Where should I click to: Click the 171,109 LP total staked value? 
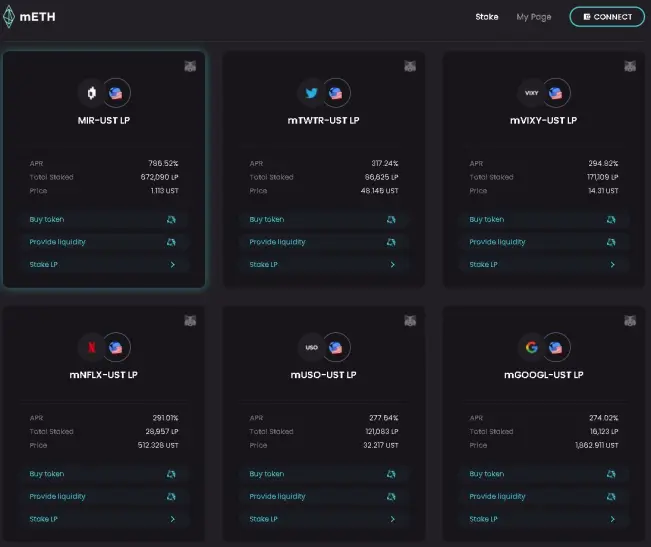[x=602, y=177]
